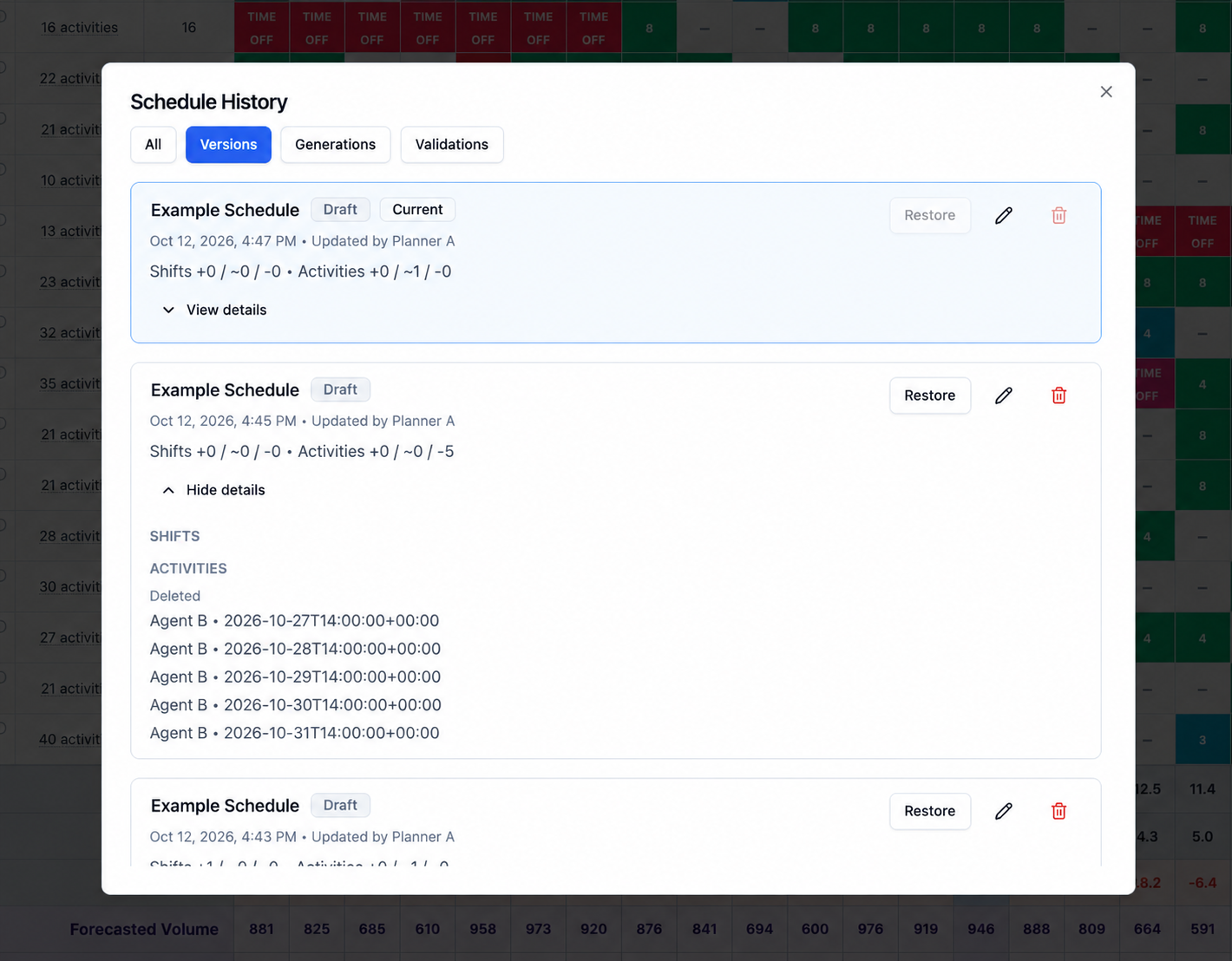Click 'Oct 12, 2026, 4:45 PM' timestamp

(223, 421)
